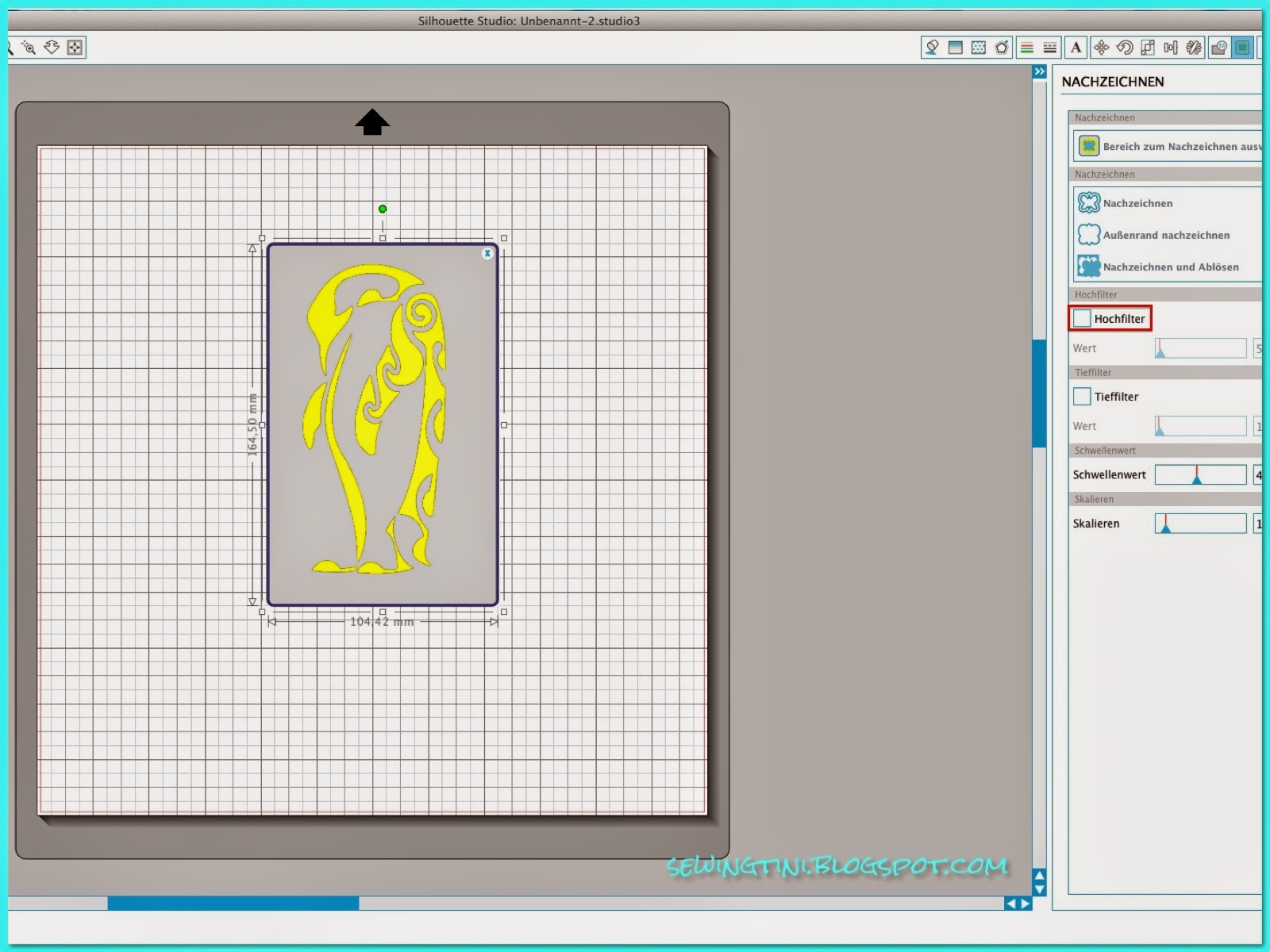
Task: Click the horizontal scrollbar left arrow
Action: pos(1010,902)
